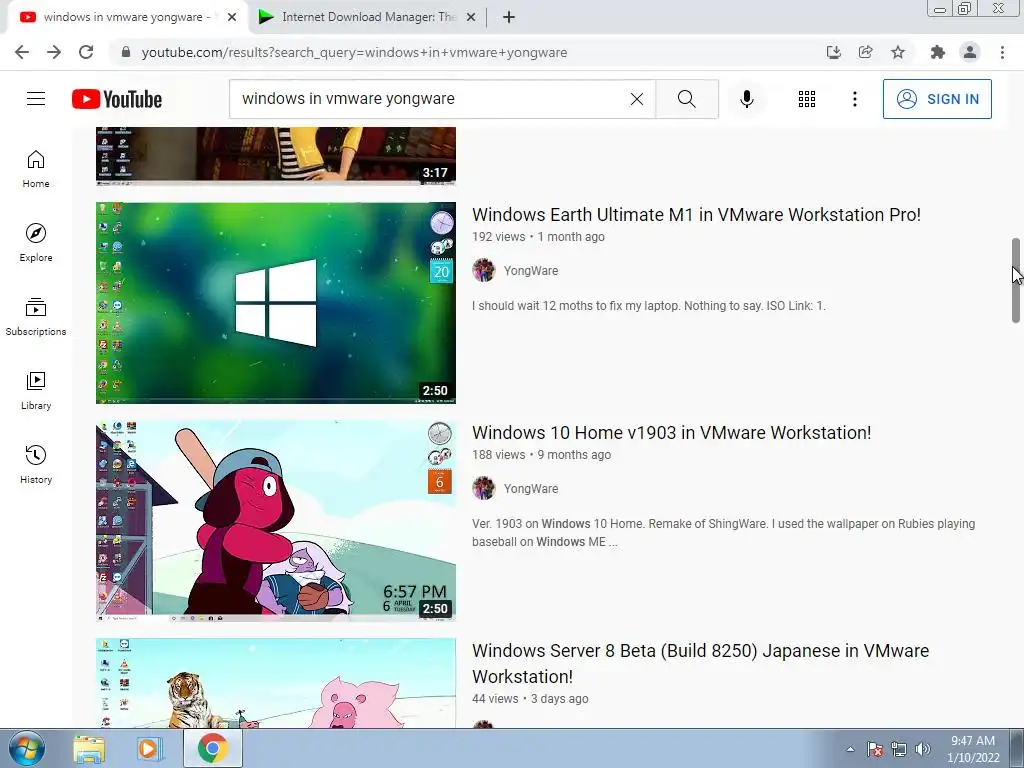Clear the search query with the X
The image size is (1024, 768).
[637, 99]
